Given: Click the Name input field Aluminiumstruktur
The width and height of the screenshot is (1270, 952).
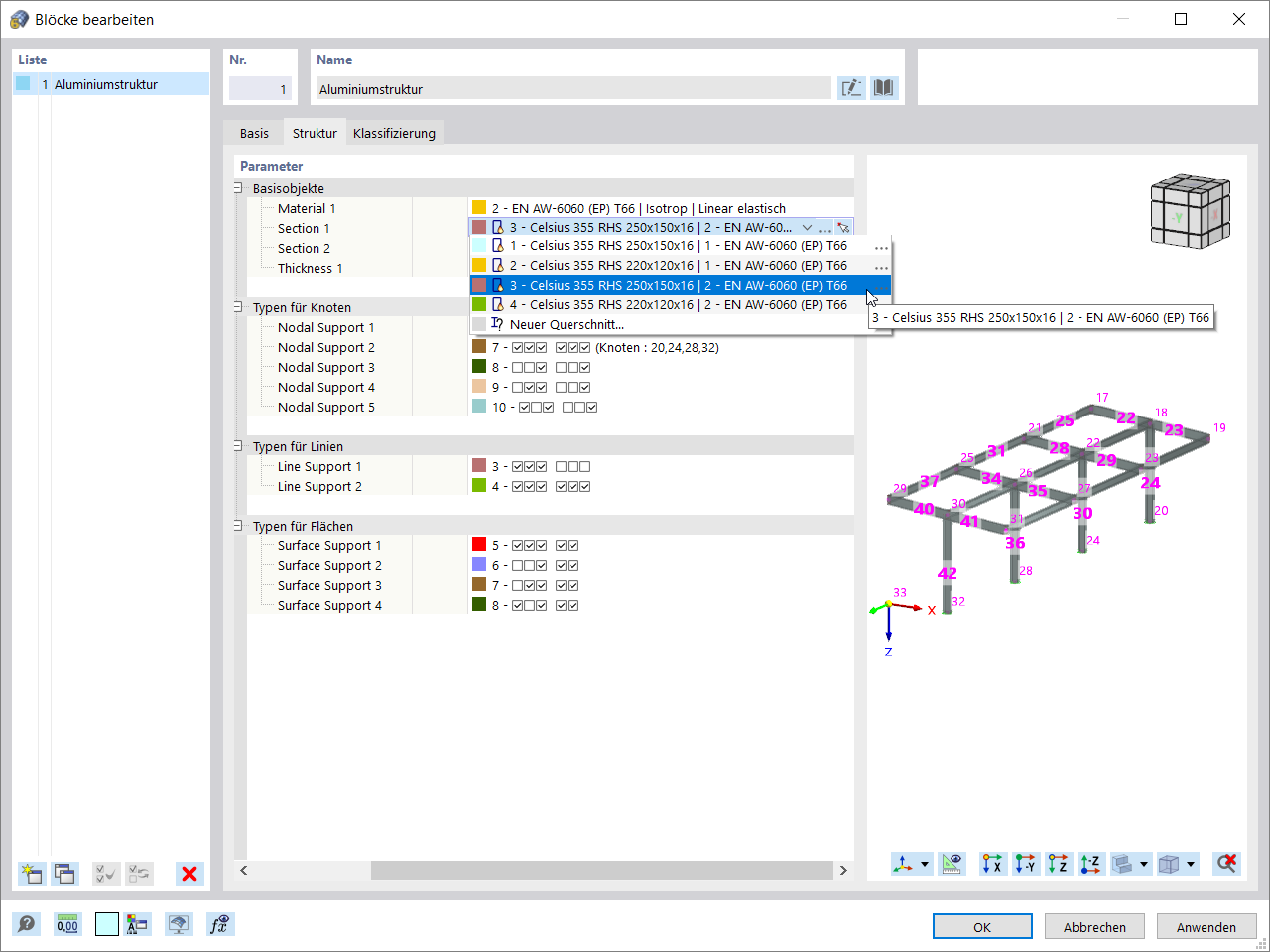Looking at the screenshot, I should 573,89.
